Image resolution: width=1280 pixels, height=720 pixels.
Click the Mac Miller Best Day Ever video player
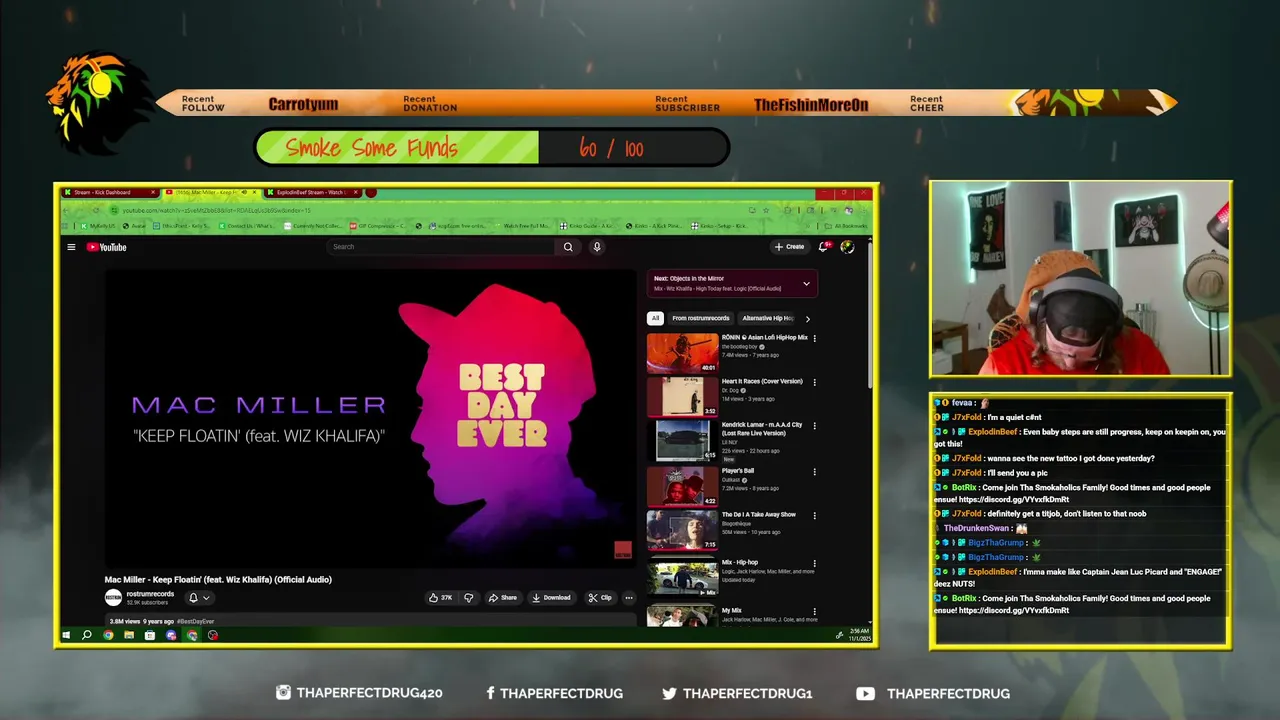tap(370, 418)
